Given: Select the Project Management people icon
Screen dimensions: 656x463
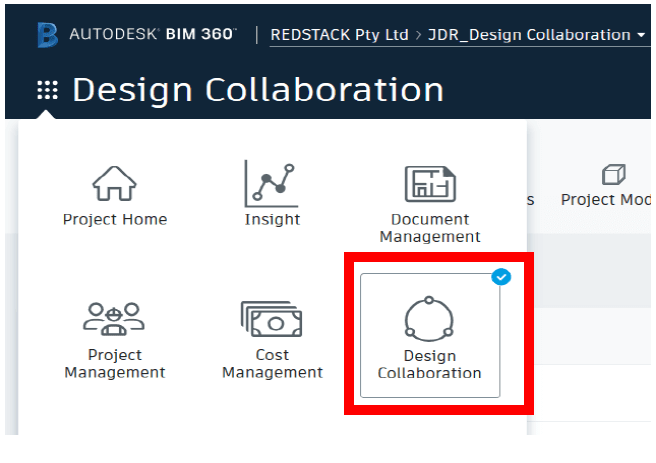Looking at the screenshot, I should [115, 319].
